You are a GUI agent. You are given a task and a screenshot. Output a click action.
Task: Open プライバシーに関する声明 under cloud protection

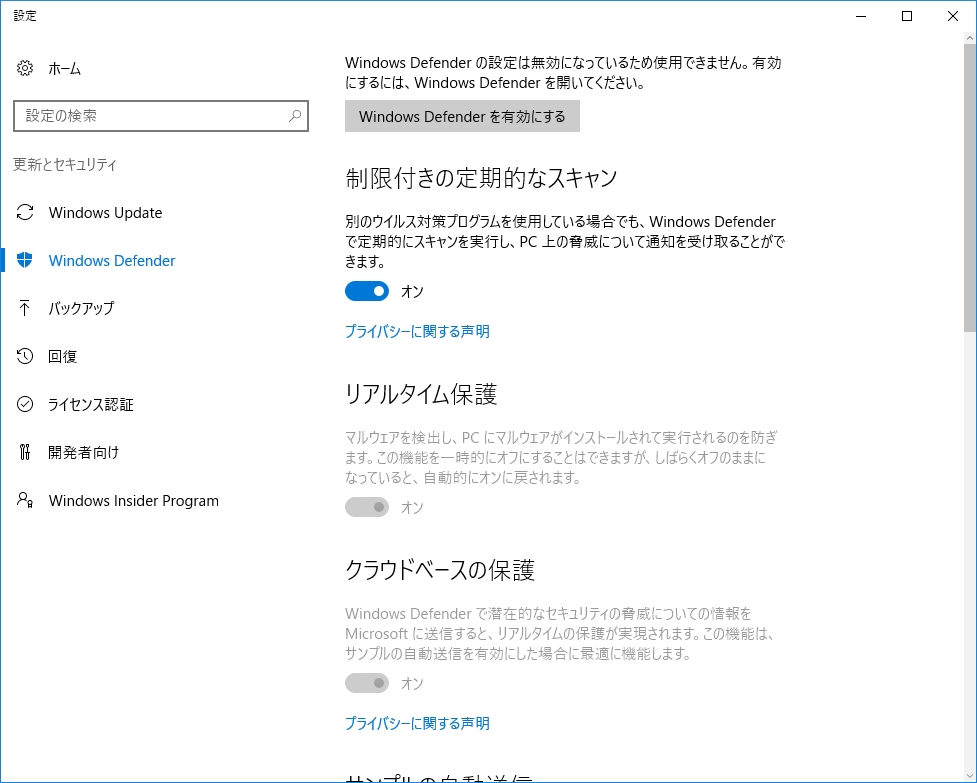pyautogui.click(x=417, y=723)
